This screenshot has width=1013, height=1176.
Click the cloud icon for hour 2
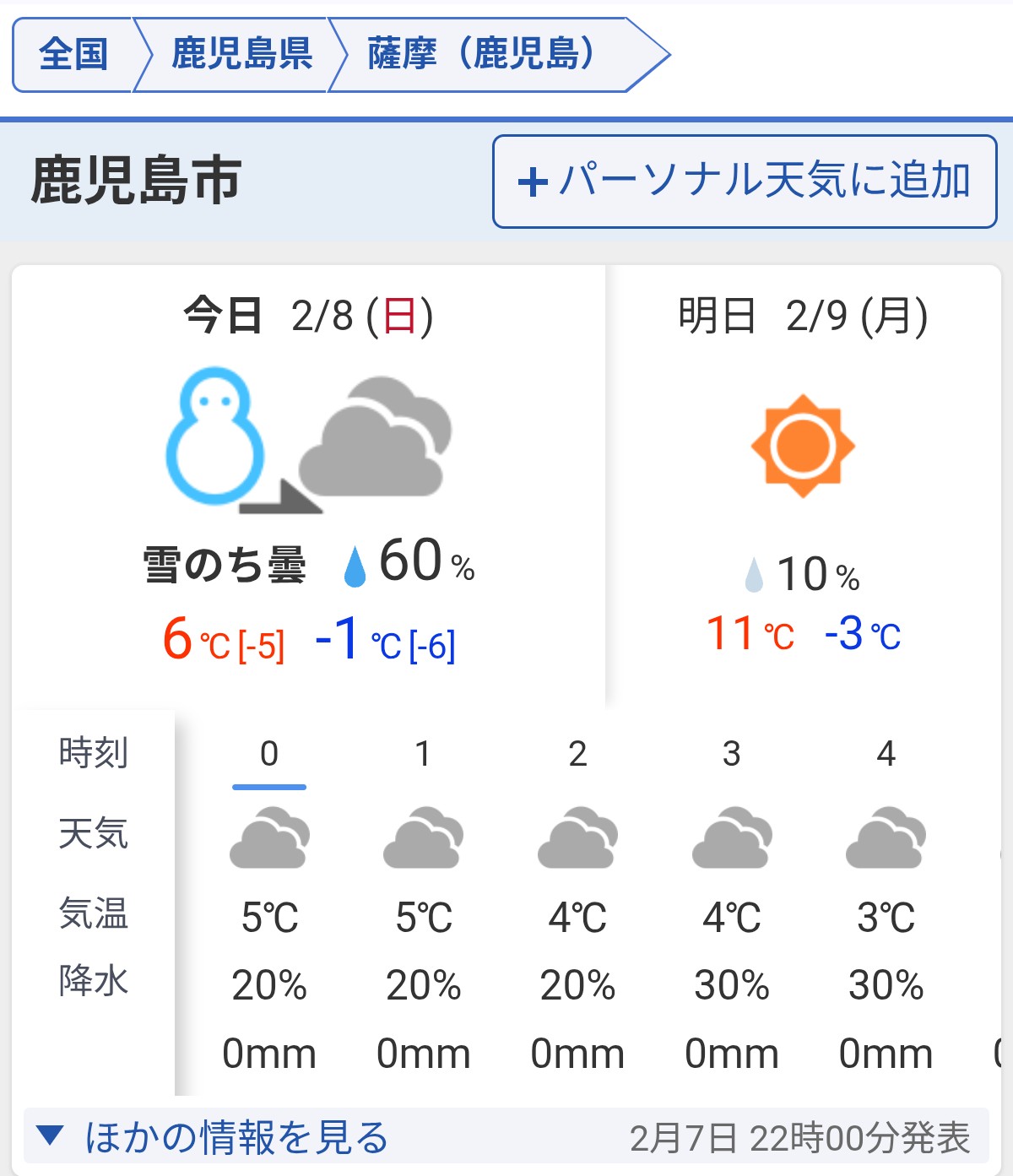pos(577,838)
